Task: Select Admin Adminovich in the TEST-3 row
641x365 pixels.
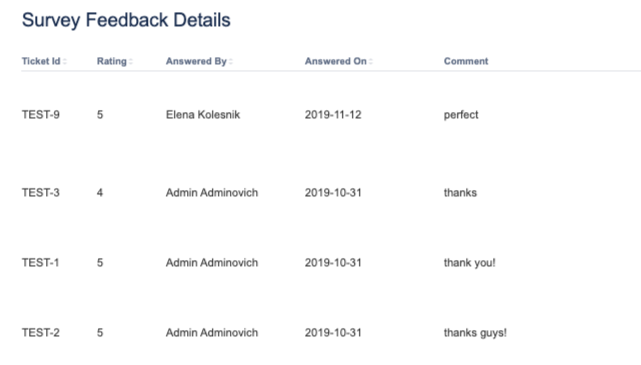Action: coord(212,193)
